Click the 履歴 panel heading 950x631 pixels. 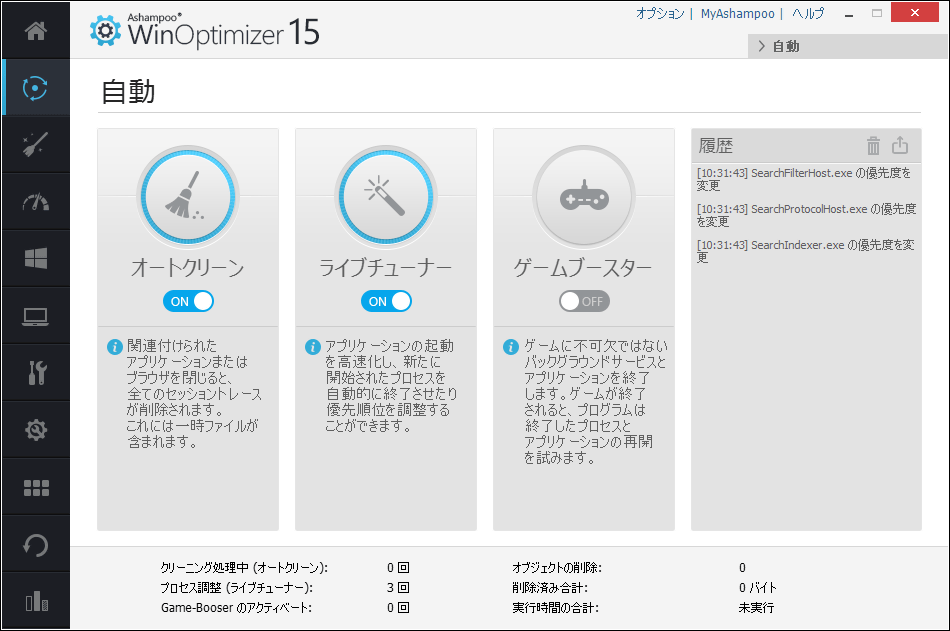tap(716, 145)
